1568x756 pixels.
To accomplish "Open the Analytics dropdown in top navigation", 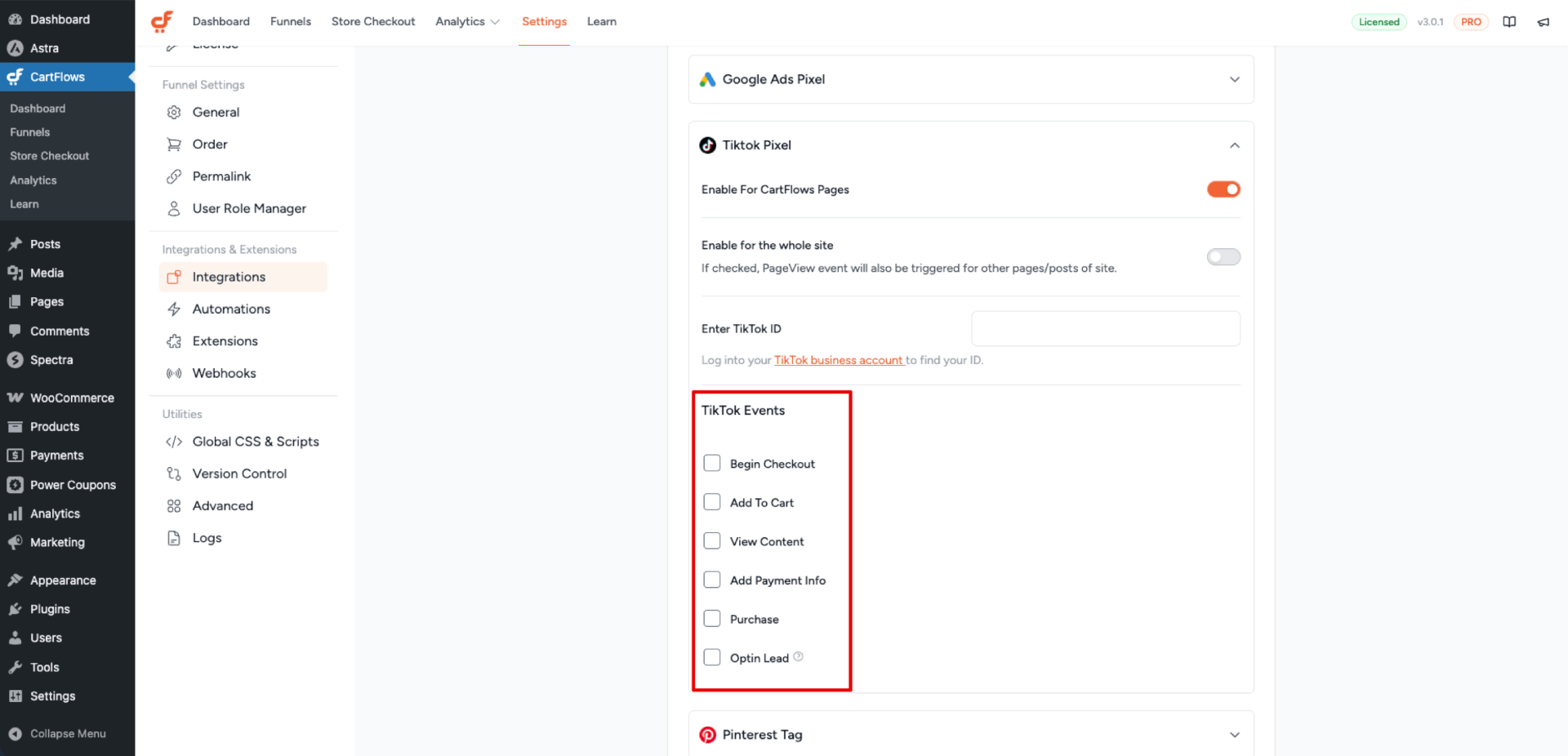I will click(x=467, y=21).
